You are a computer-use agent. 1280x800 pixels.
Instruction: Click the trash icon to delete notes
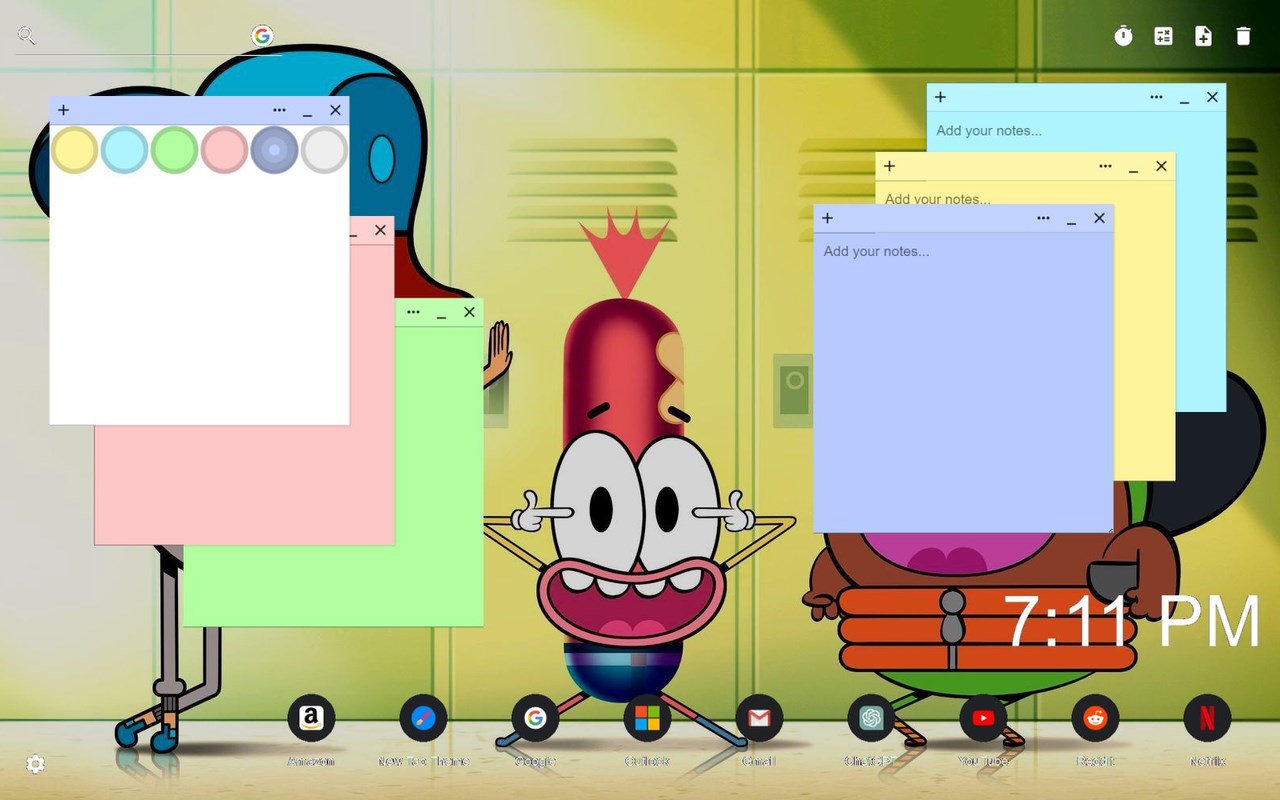pos(1243,36)
